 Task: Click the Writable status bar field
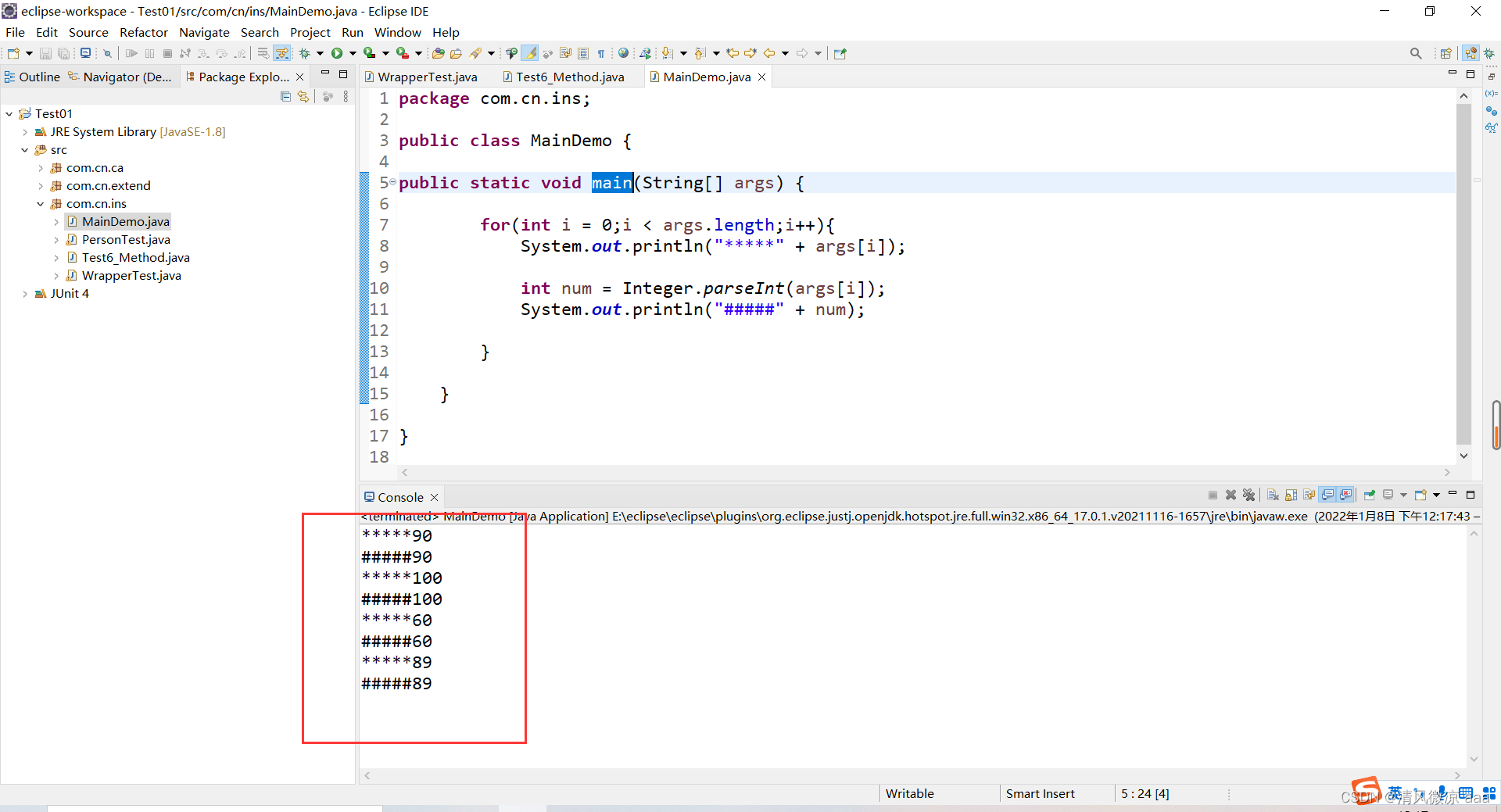pos(909,793)
